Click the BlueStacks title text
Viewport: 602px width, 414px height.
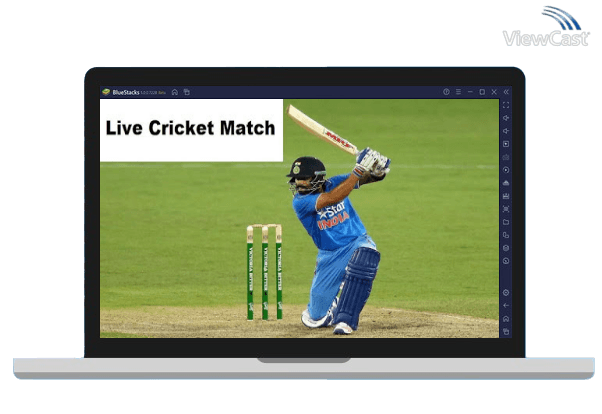pos(126,92)
